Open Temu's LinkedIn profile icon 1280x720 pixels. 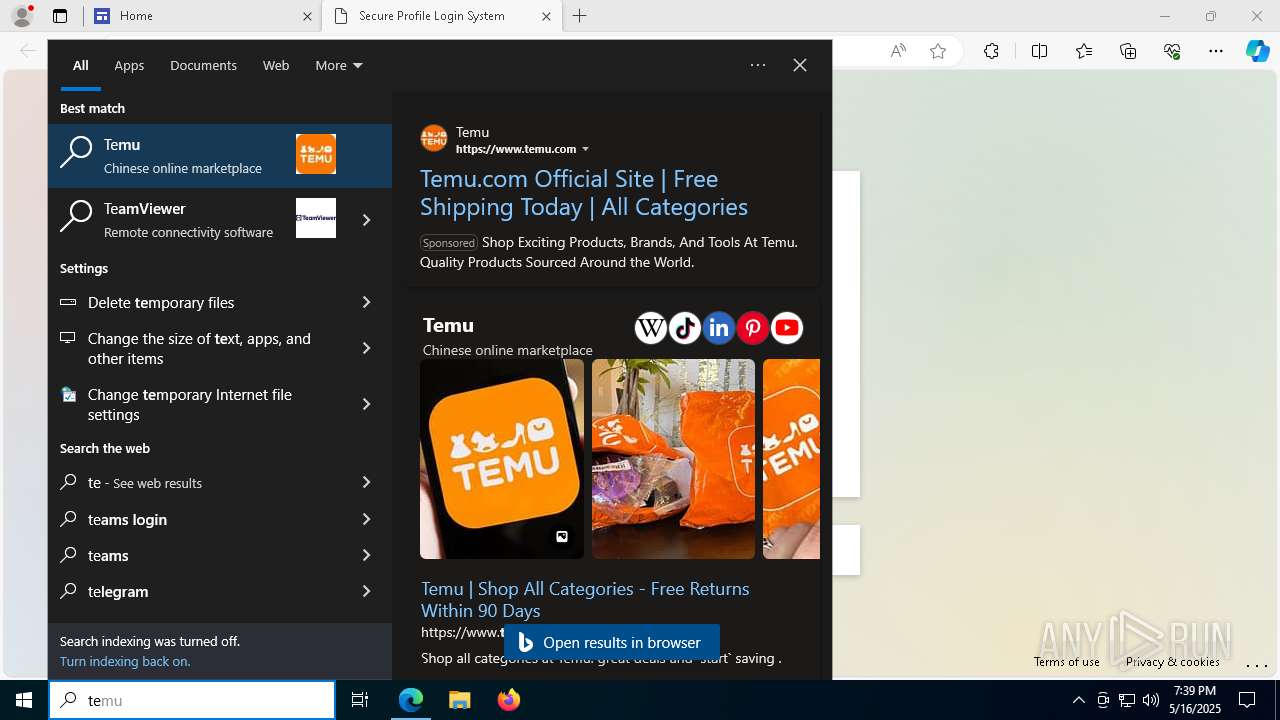point(719,328)
